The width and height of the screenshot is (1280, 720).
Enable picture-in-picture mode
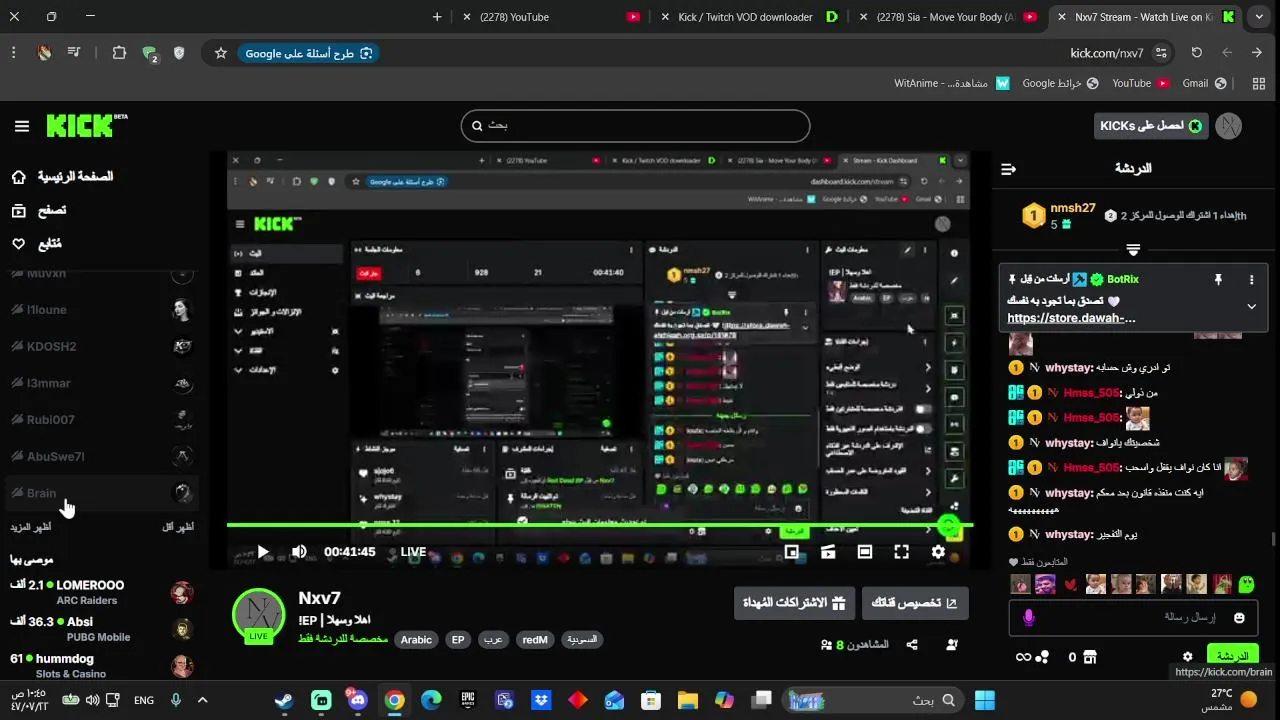[x=792, y=552]
